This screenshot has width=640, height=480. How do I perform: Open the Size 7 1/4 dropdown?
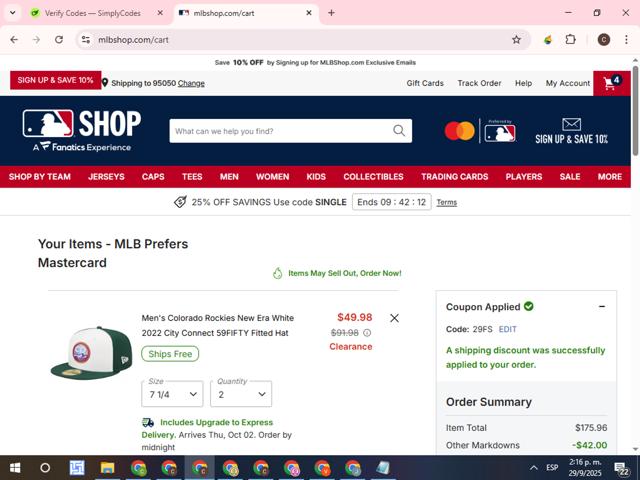(172, 394)
